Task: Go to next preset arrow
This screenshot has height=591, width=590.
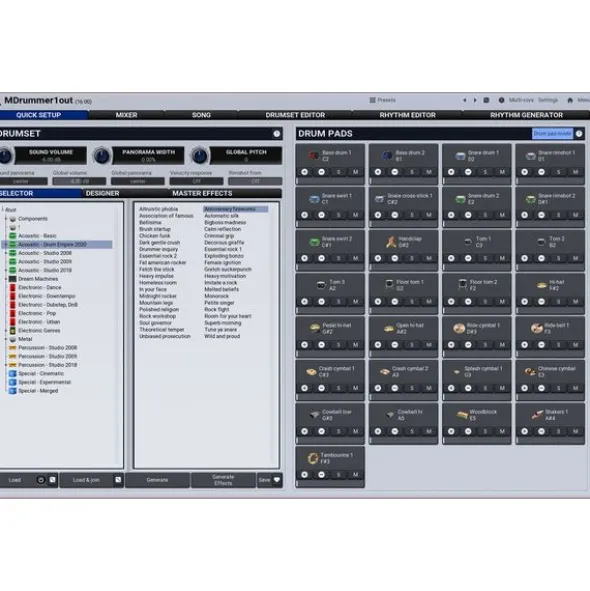Action: tap(475, 100)
